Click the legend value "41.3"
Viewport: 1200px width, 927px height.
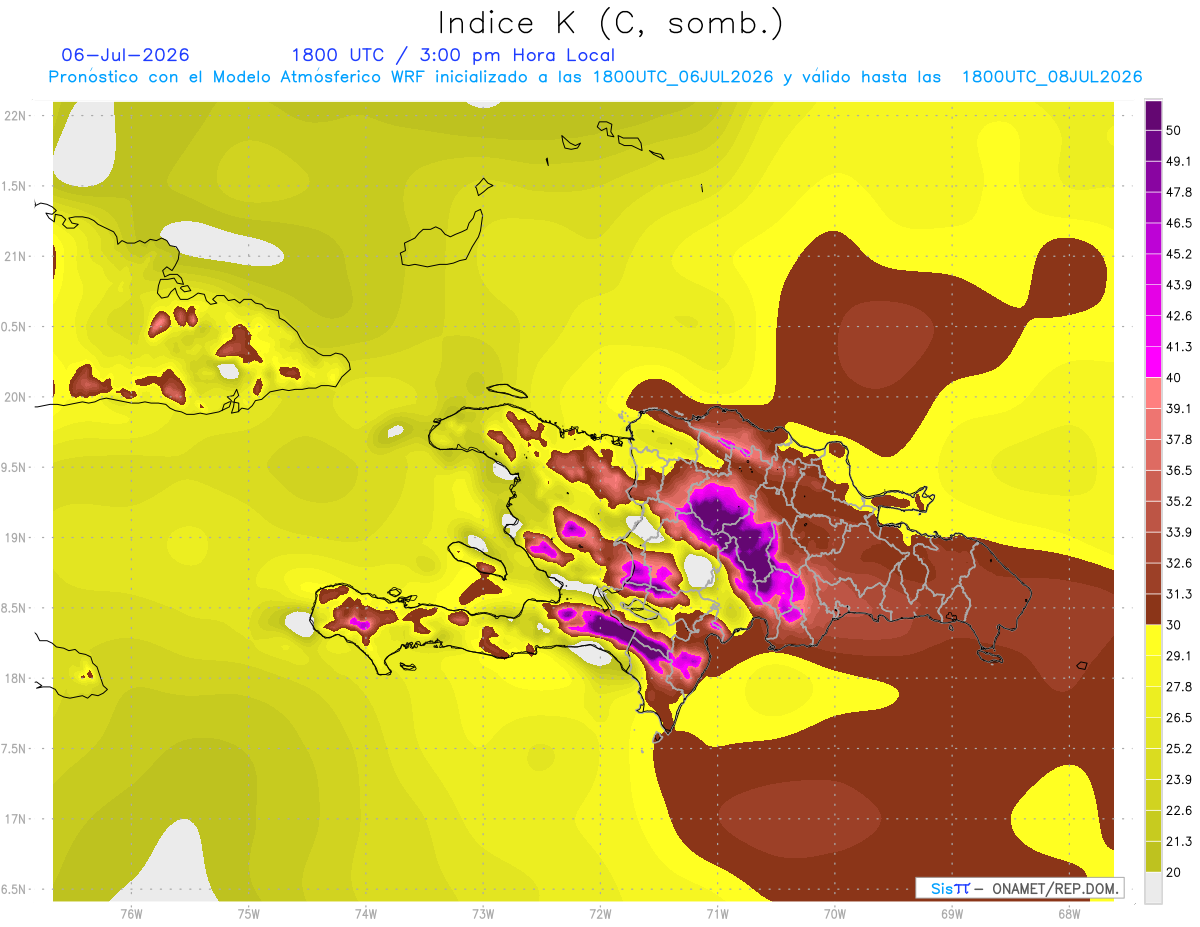[x=1179, y=347]
